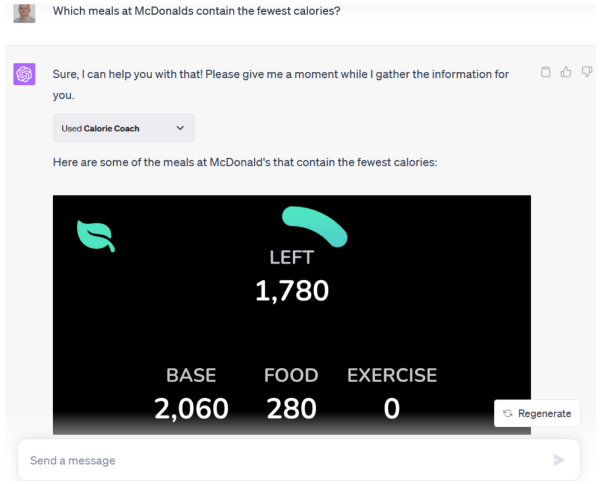Mark the response with thumbs down
This screenshot has width=602, height=484.
pos(587,72)
